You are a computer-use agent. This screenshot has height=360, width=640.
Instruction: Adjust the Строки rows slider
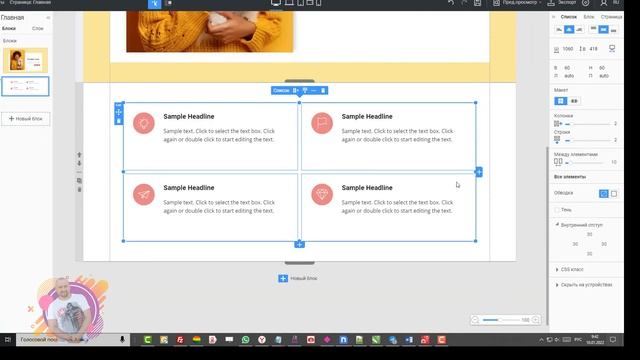(x=588, y=140)
